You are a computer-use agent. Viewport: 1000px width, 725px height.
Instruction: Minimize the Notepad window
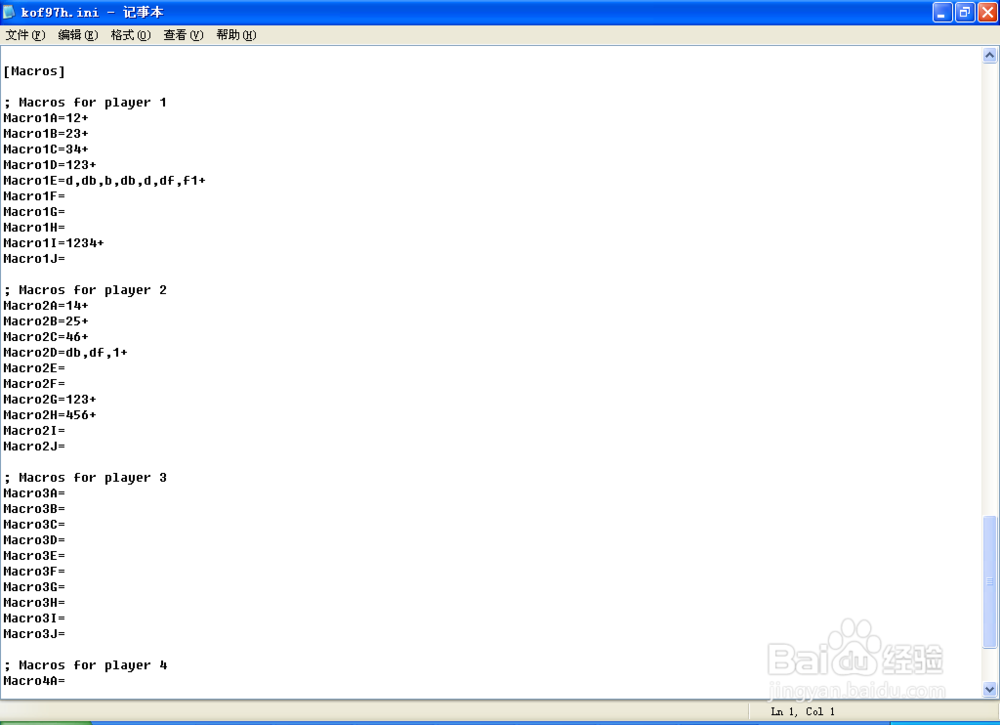click(x=942, y=12)
